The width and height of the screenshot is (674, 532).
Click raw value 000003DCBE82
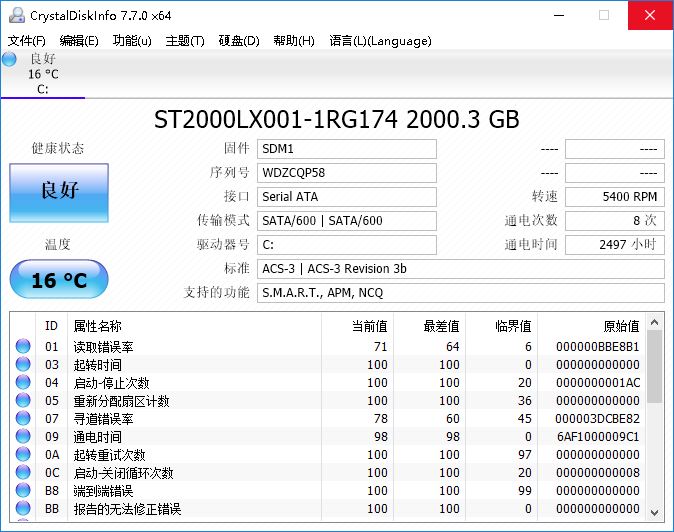click(x=598, y=418)
